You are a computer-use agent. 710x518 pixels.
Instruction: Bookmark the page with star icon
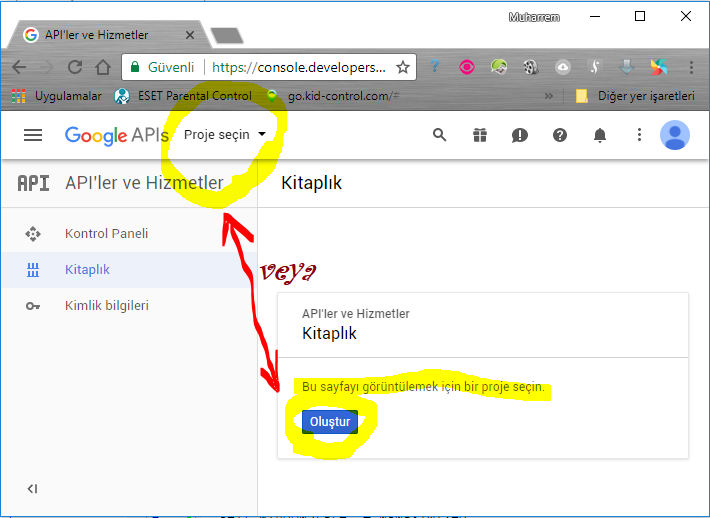pos(403,67)
